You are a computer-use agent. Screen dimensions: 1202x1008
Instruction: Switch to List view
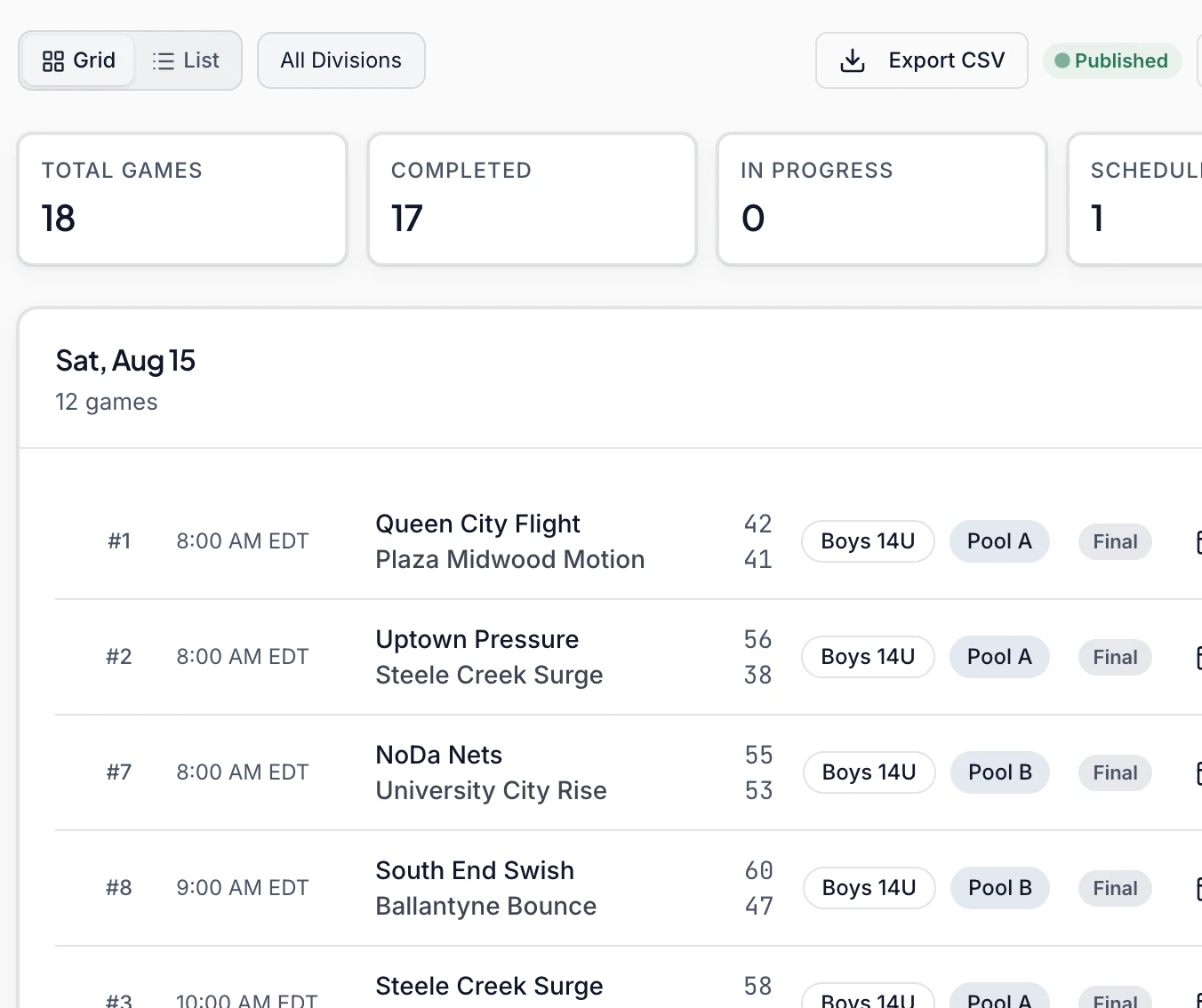[x=186, y=60]
